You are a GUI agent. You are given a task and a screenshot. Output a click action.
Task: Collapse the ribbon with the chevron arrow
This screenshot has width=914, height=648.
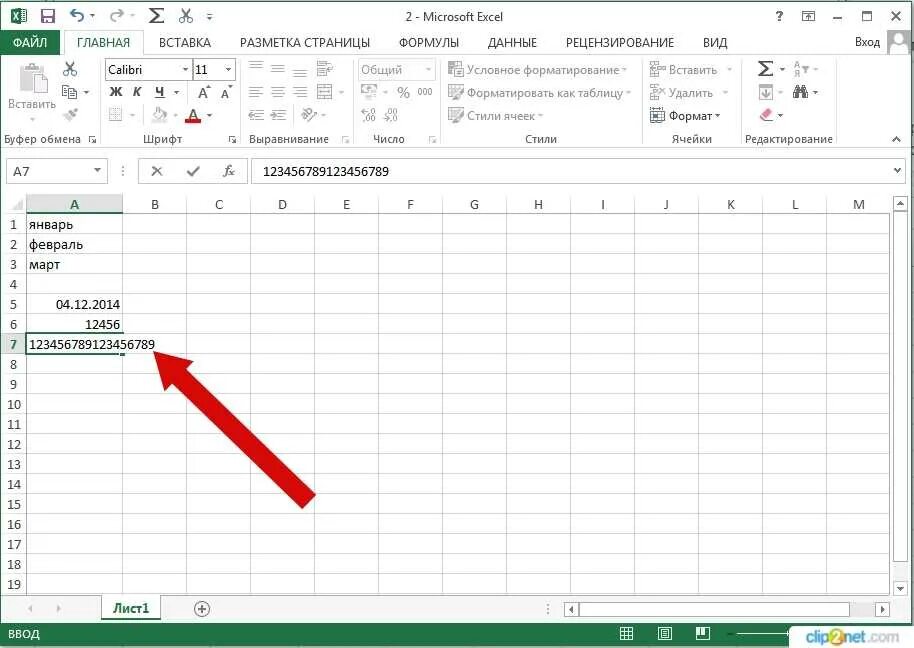click(897, 139)
